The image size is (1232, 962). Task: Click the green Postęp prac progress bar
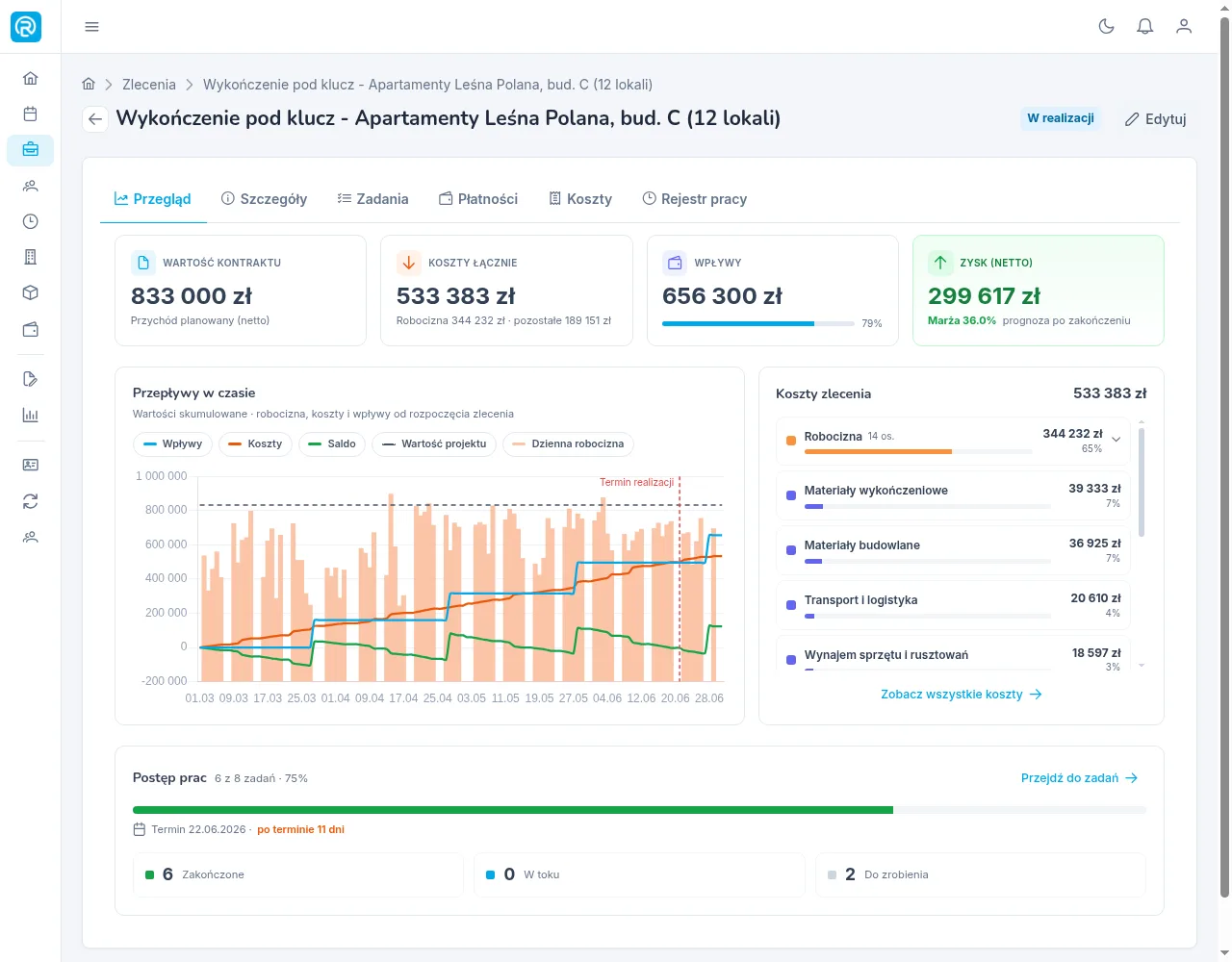[513, 810]
